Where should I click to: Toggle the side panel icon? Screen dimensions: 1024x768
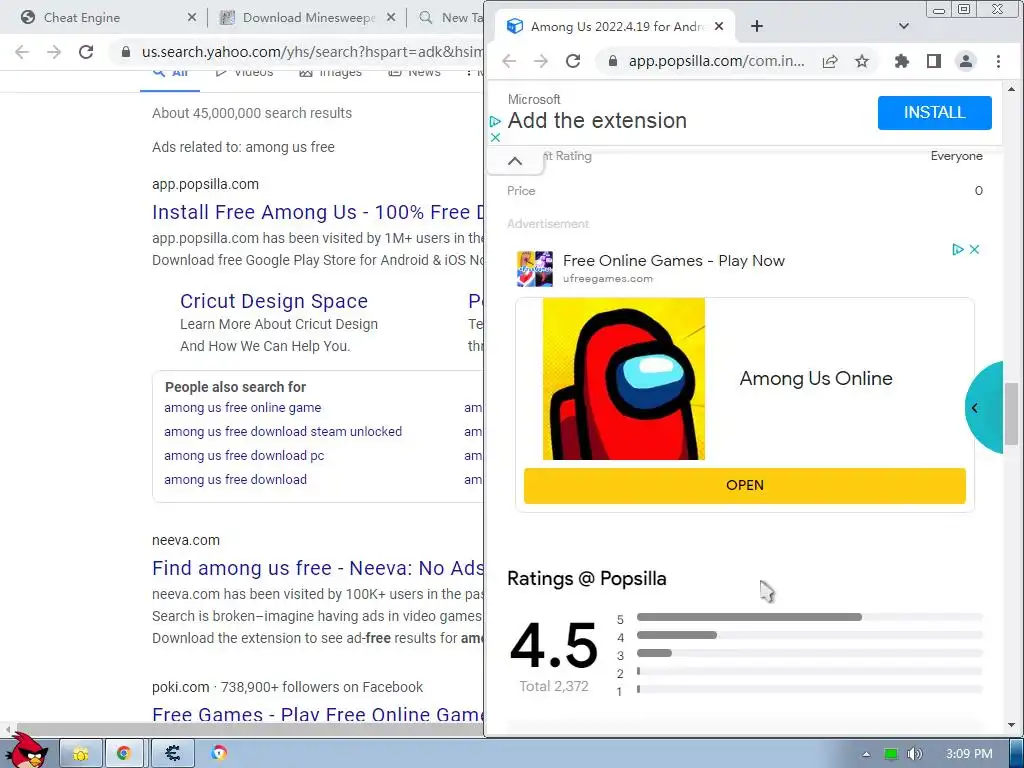point(934,61)
